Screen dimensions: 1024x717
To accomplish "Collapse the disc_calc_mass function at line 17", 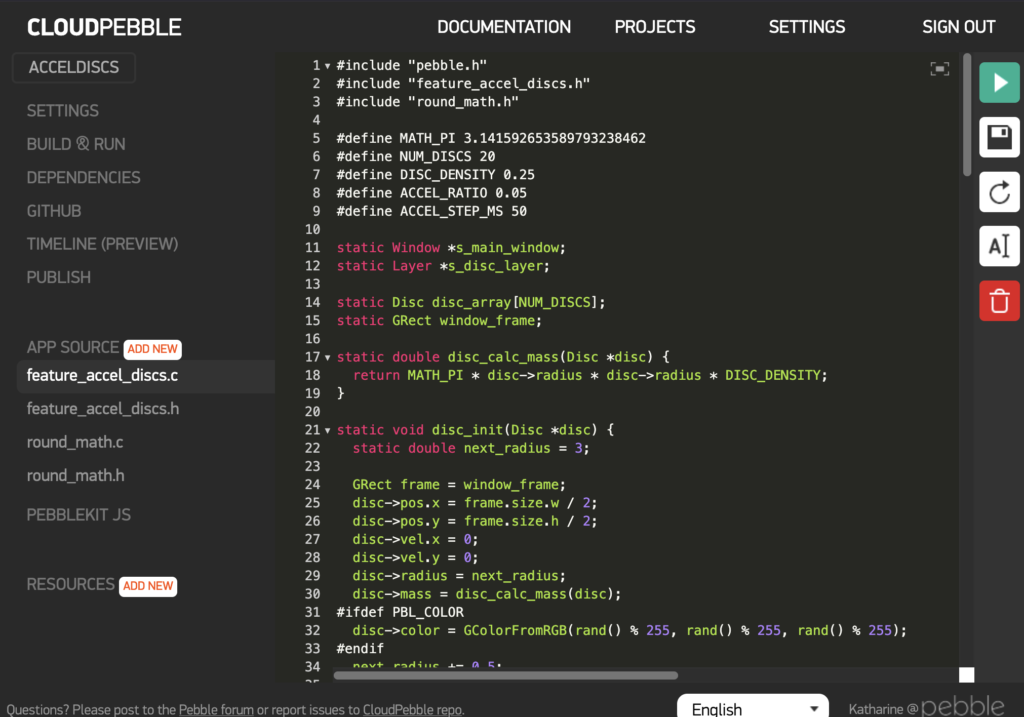I will 328,358.
